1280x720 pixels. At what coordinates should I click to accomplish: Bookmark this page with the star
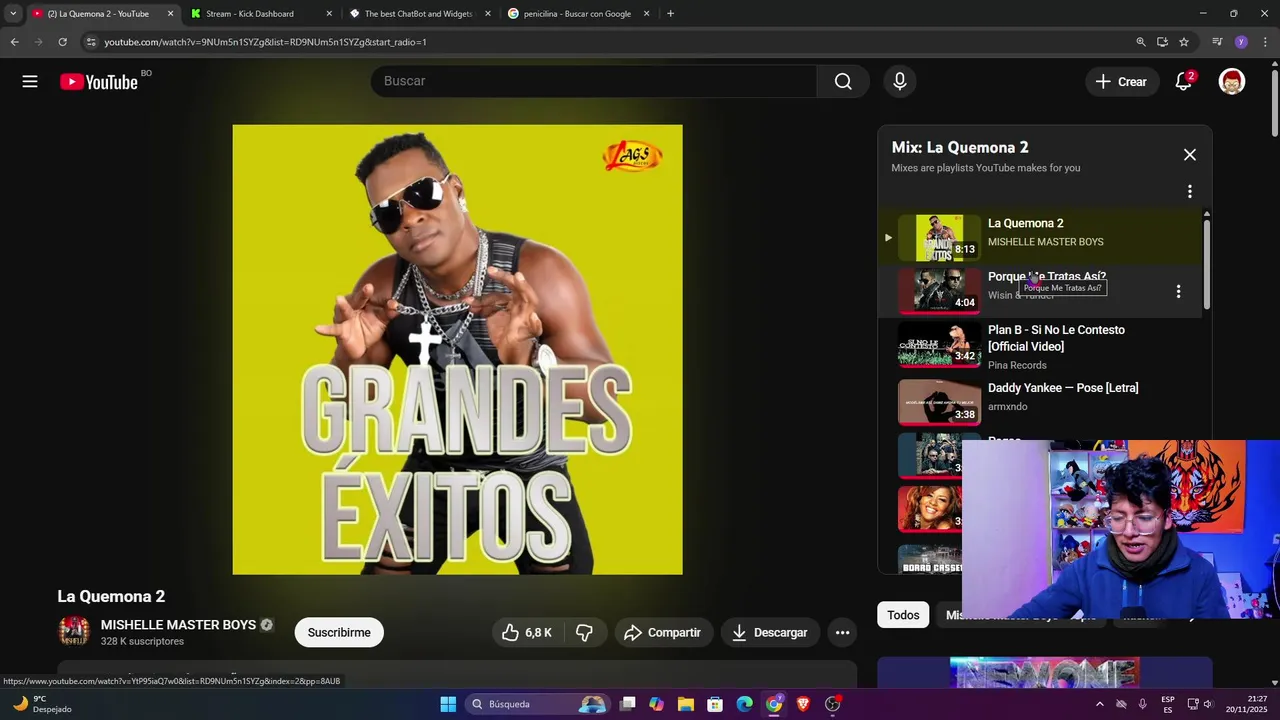pos(1184,42)
